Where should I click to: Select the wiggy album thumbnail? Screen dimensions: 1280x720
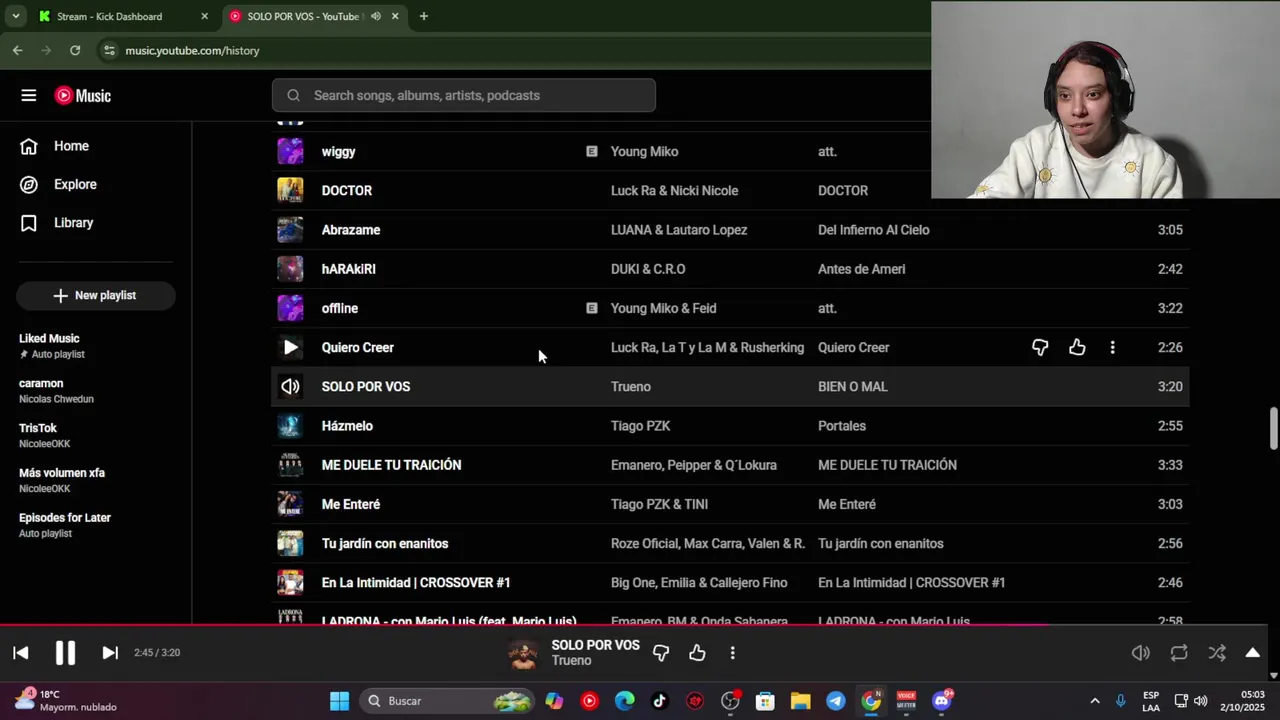point(290,151)
